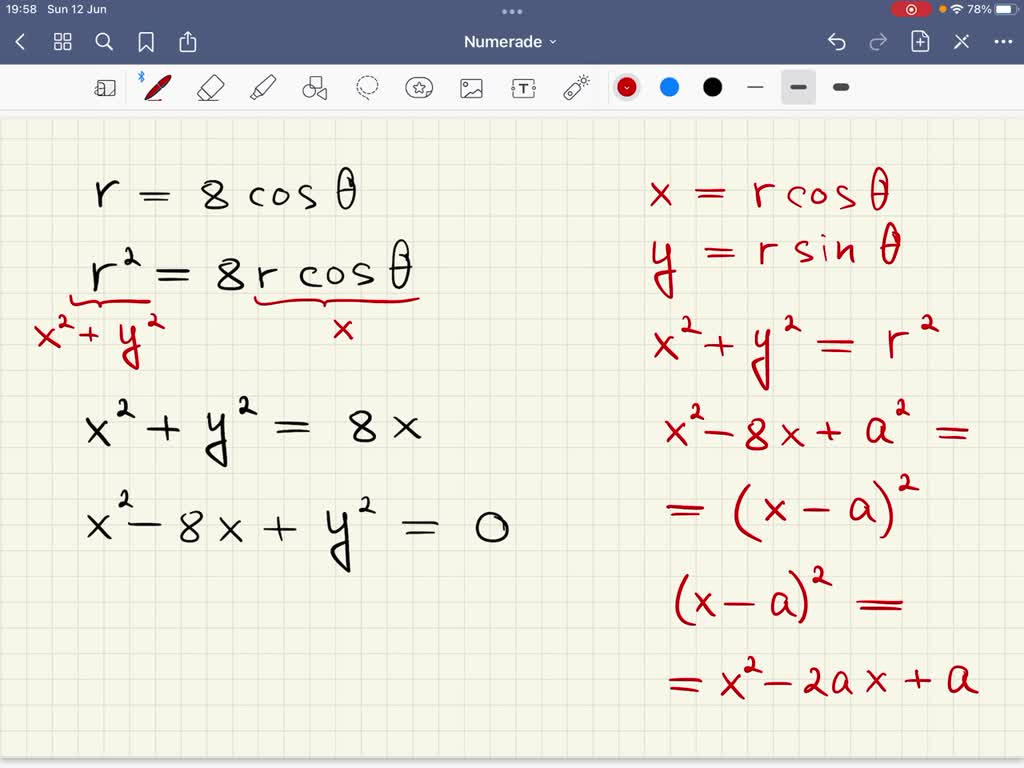Toggle a bookmark on this page

[146, 42]
